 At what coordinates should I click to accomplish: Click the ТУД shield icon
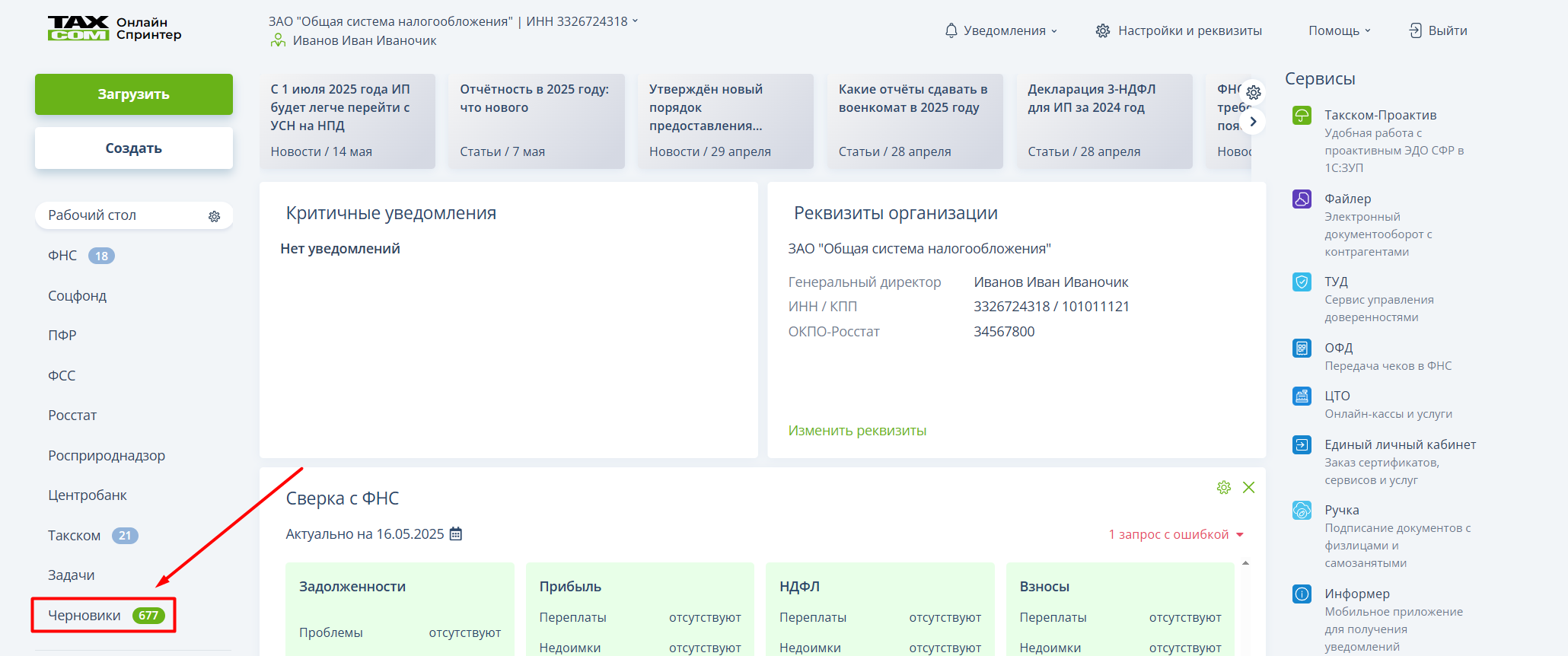(1302, 282)
